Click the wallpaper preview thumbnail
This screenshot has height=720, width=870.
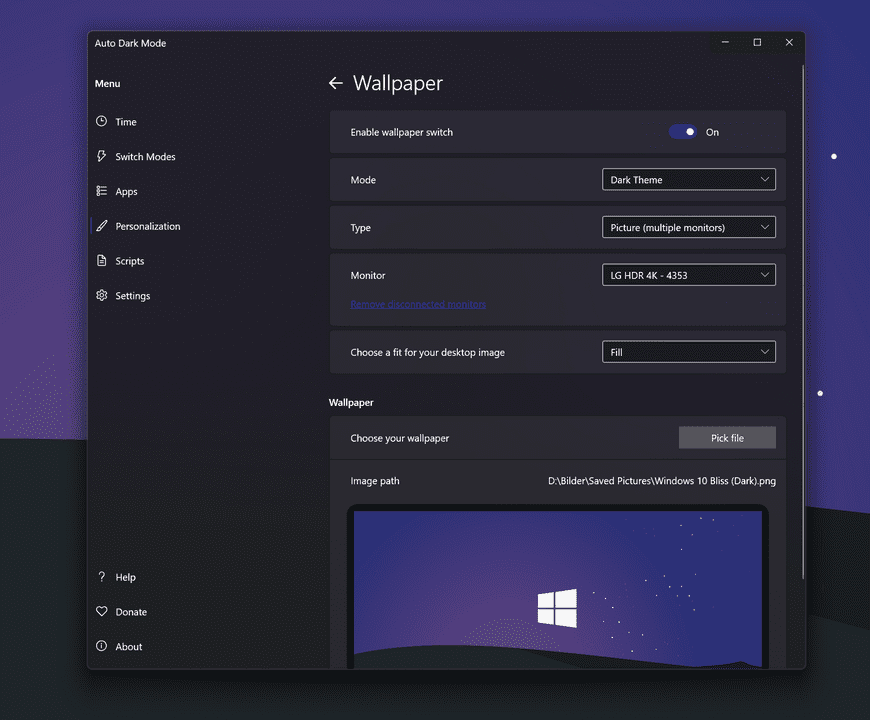tap(557, 588)
